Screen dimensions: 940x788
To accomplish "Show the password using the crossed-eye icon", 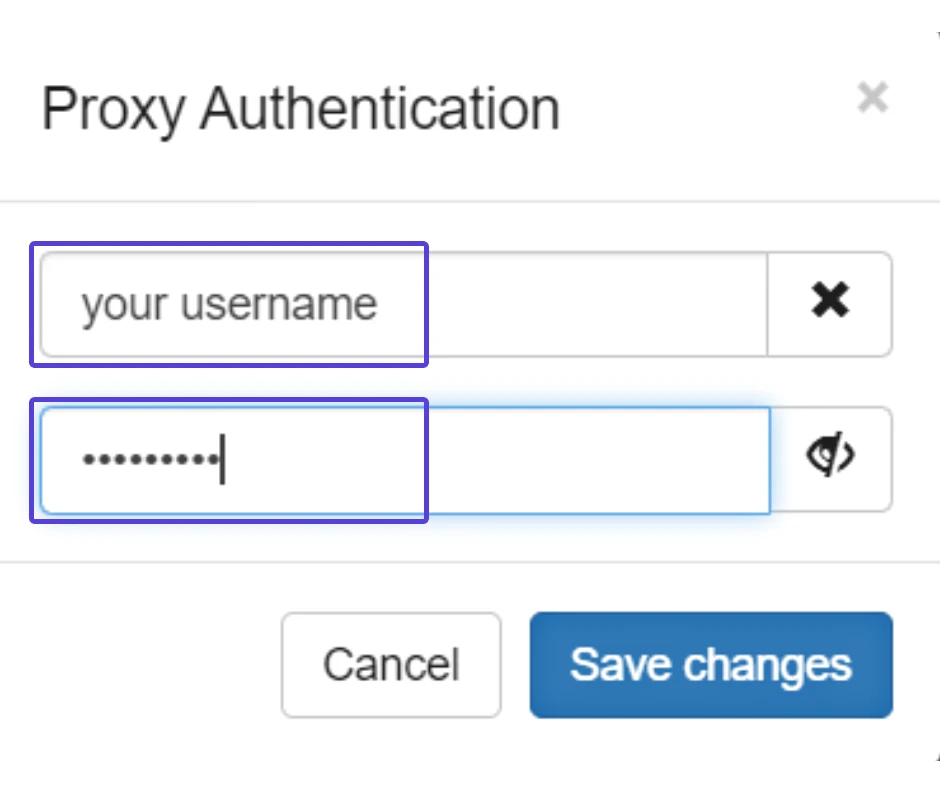I will 831,459.
